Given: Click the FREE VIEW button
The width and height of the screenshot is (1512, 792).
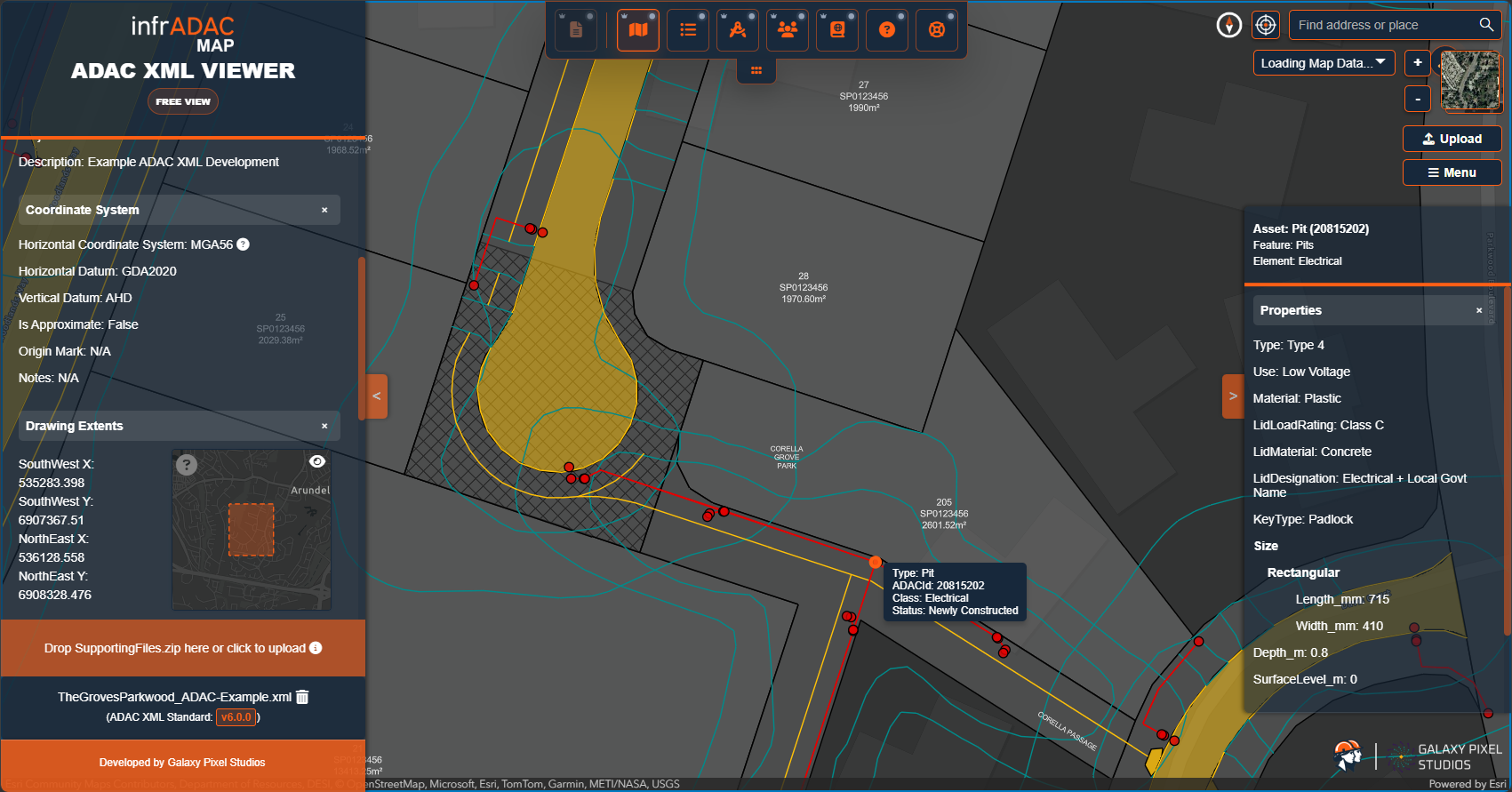Looking at the screenshot, I should tap(183, 101).
